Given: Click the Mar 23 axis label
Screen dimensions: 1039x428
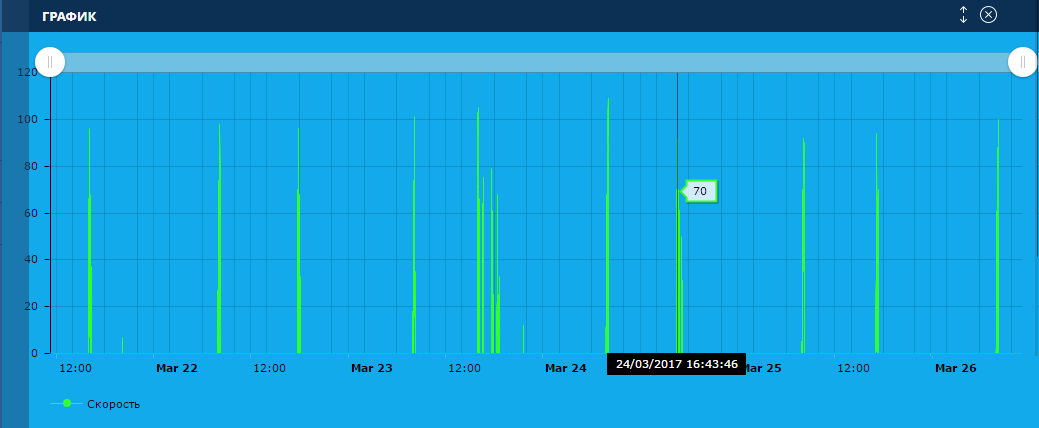Looking at the screenshot, I should coord(371,368).
